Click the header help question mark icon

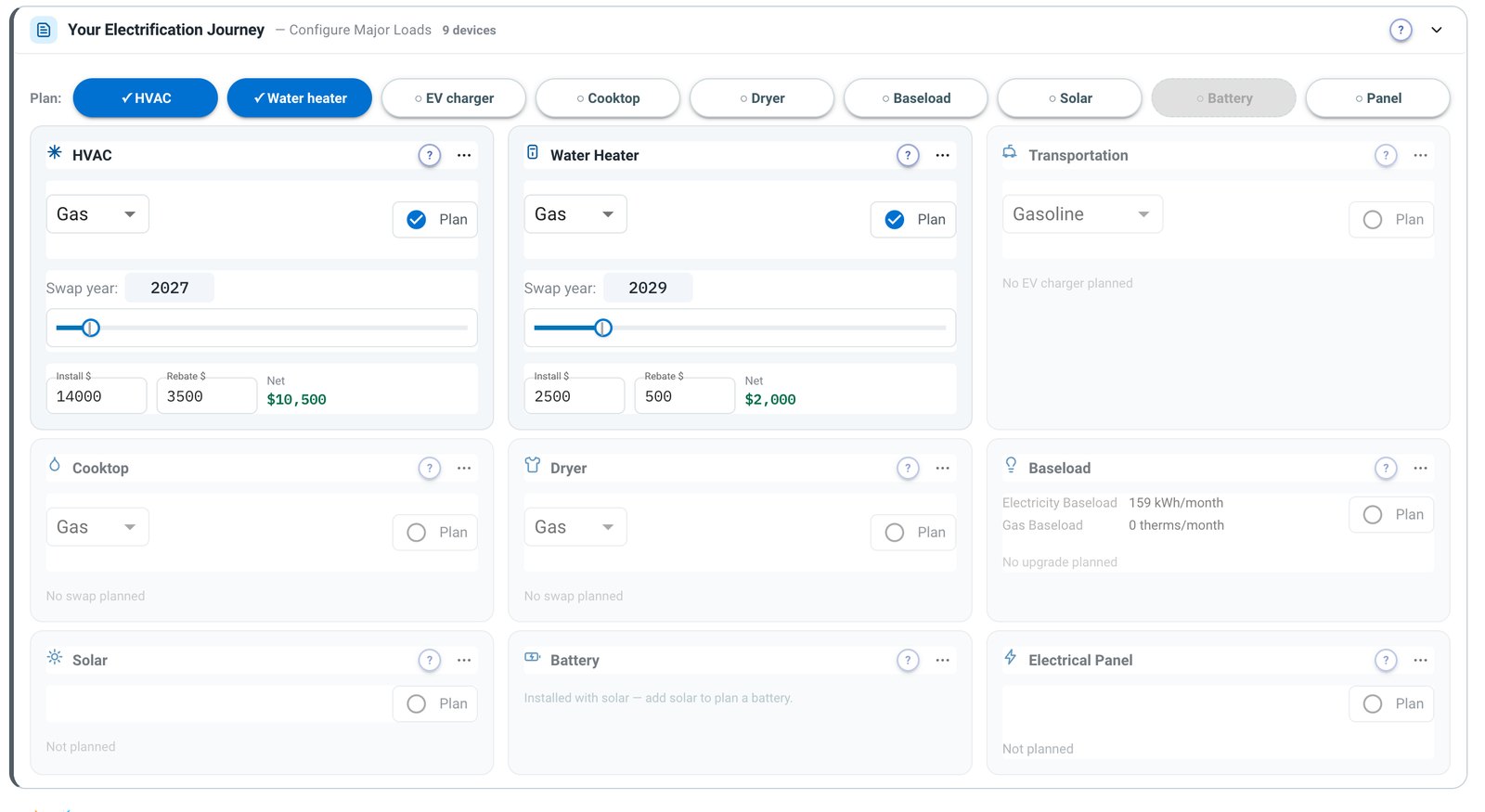pyautogui.click(x=1401, y=30)
